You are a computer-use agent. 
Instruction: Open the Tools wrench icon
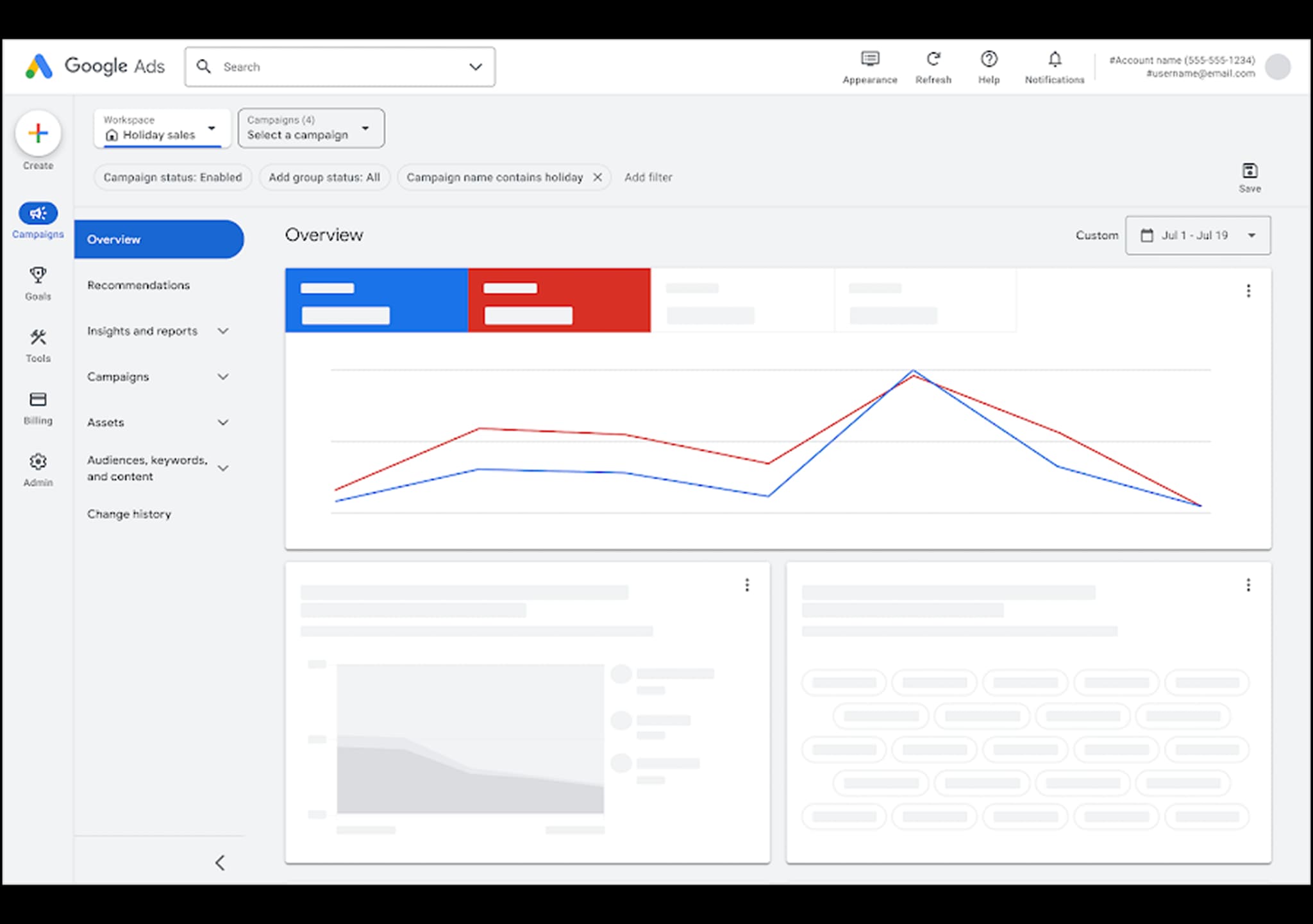(x=38, y=337)
